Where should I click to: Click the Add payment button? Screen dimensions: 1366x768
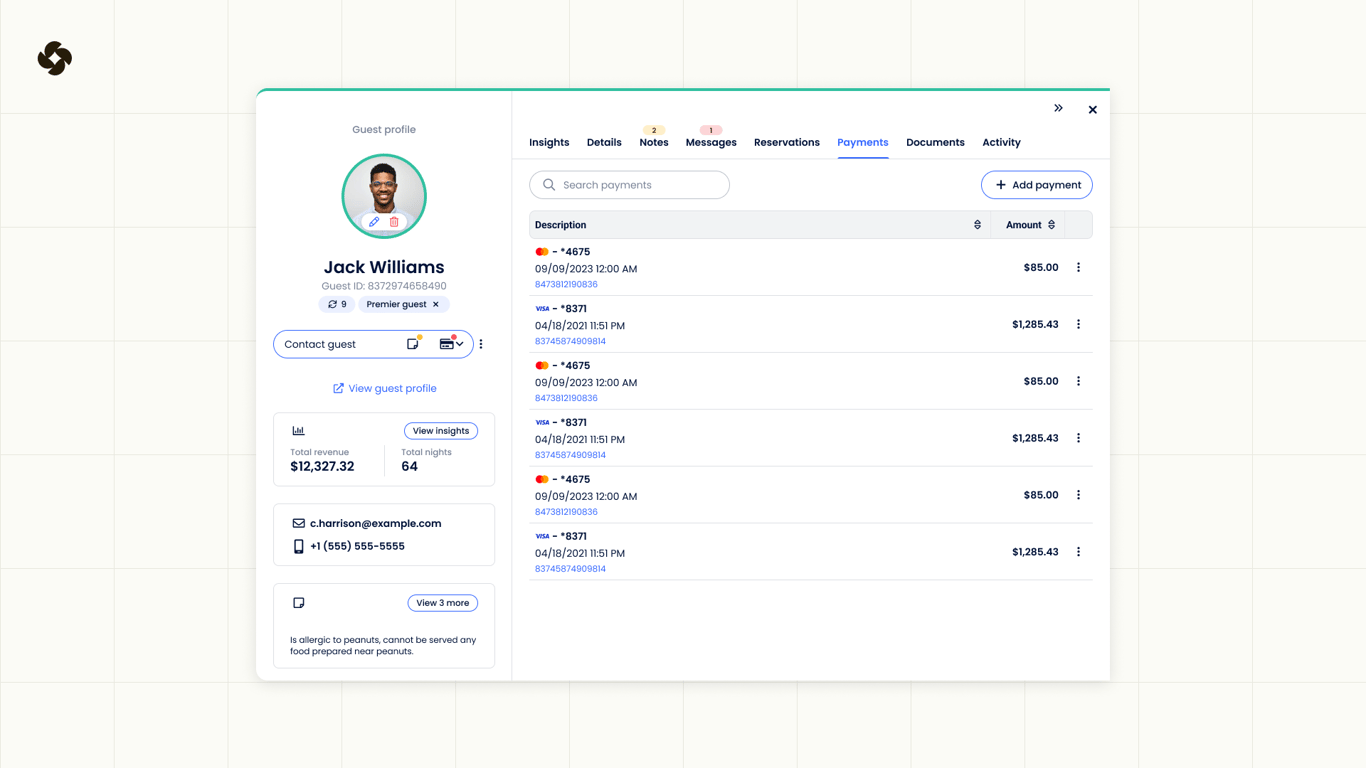[1037, 184]
